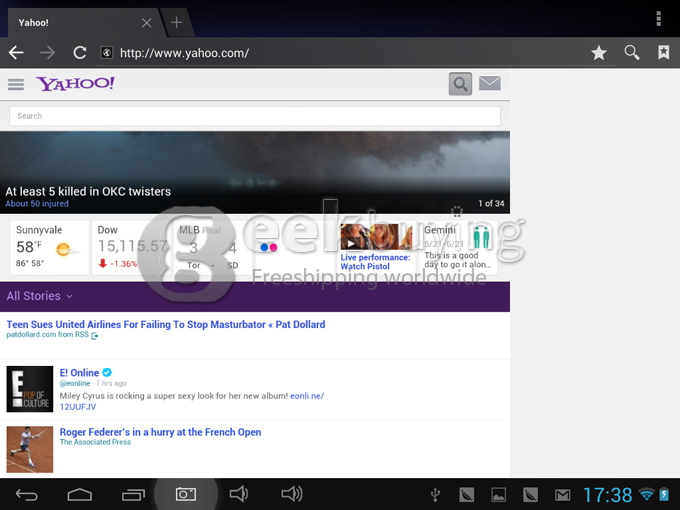The width and height of the screenshot is (680, 510).
Task: Open the bookmarks list icon
Action: coord(664,52)
